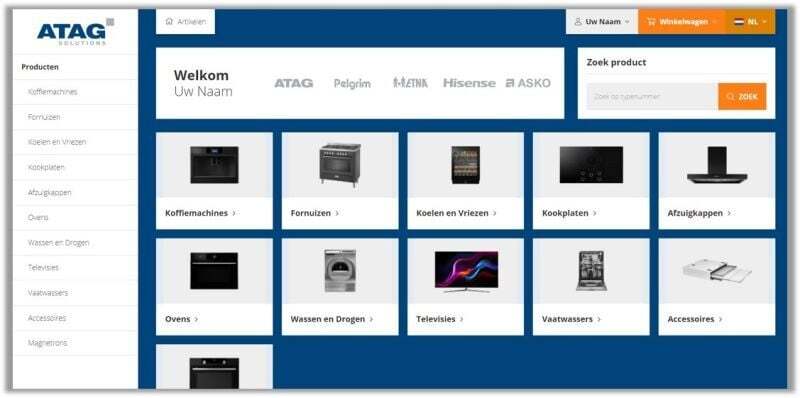Click the wine cooler product image
The height and width of the screenshot is (398, 800).
465,165
